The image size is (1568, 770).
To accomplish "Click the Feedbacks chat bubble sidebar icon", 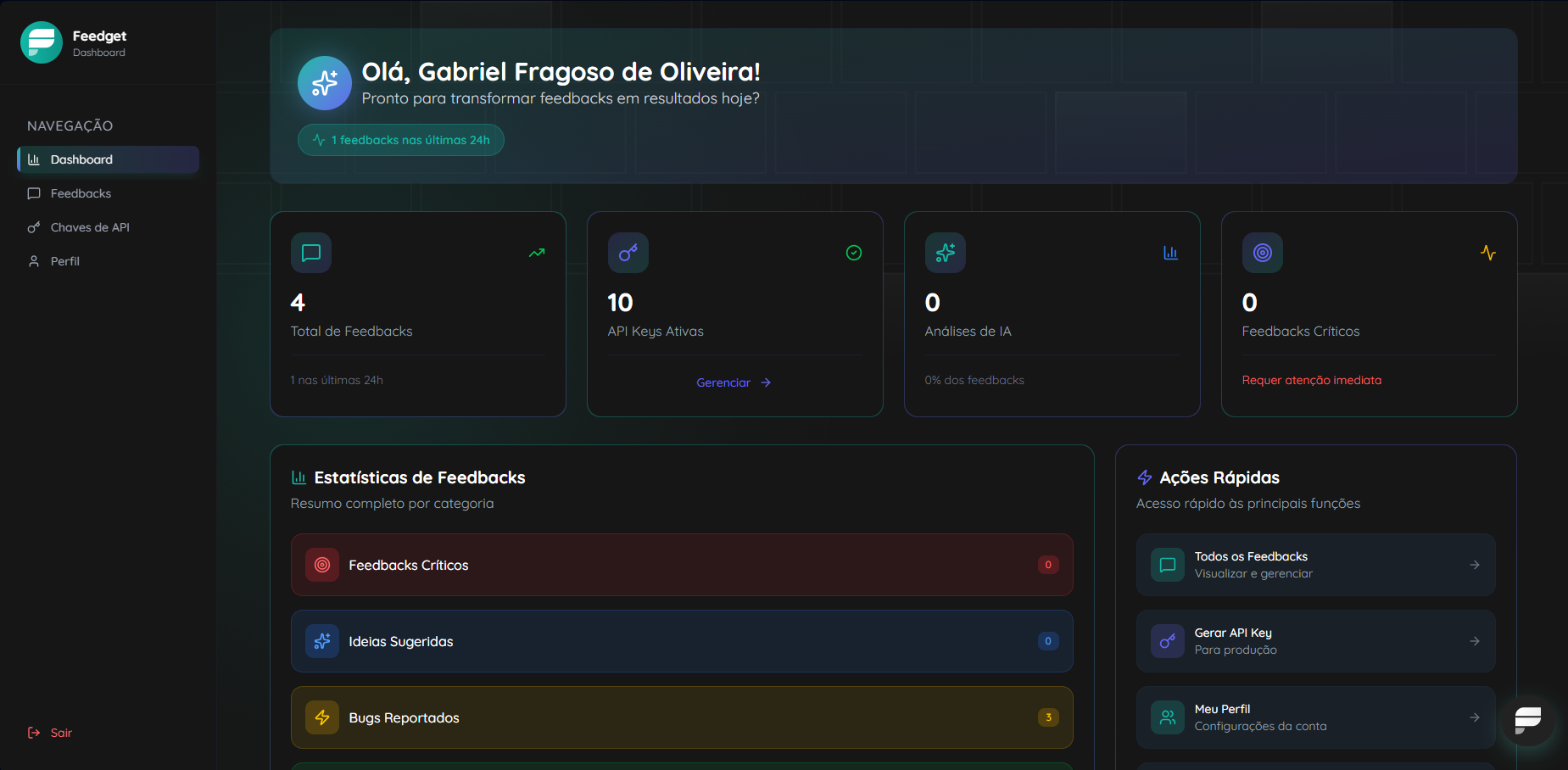I will point(34,193).
